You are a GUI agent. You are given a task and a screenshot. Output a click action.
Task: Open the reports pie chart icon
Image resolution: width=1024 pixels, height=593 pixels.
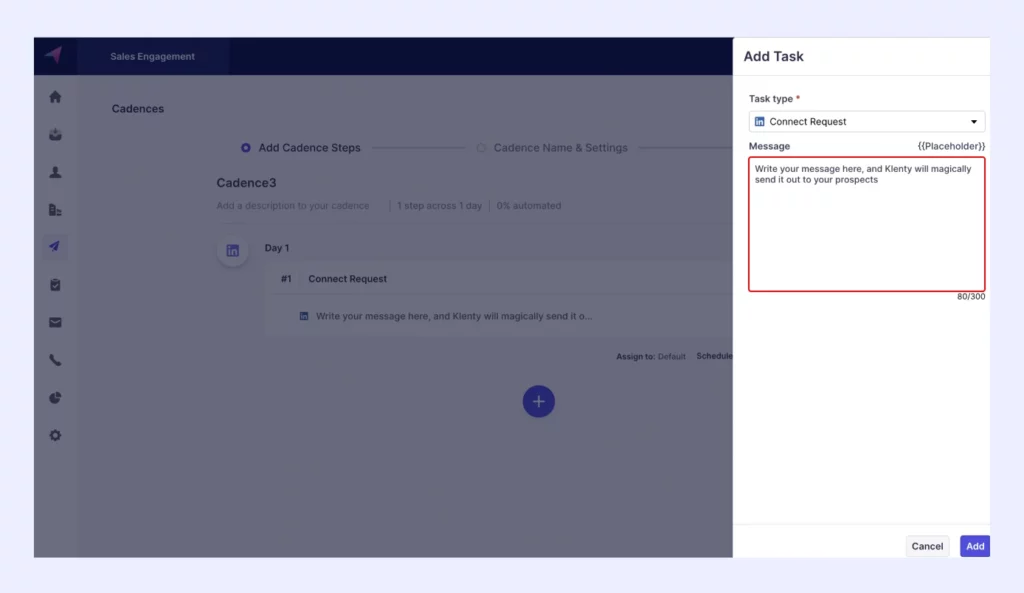tap(55, 398)
